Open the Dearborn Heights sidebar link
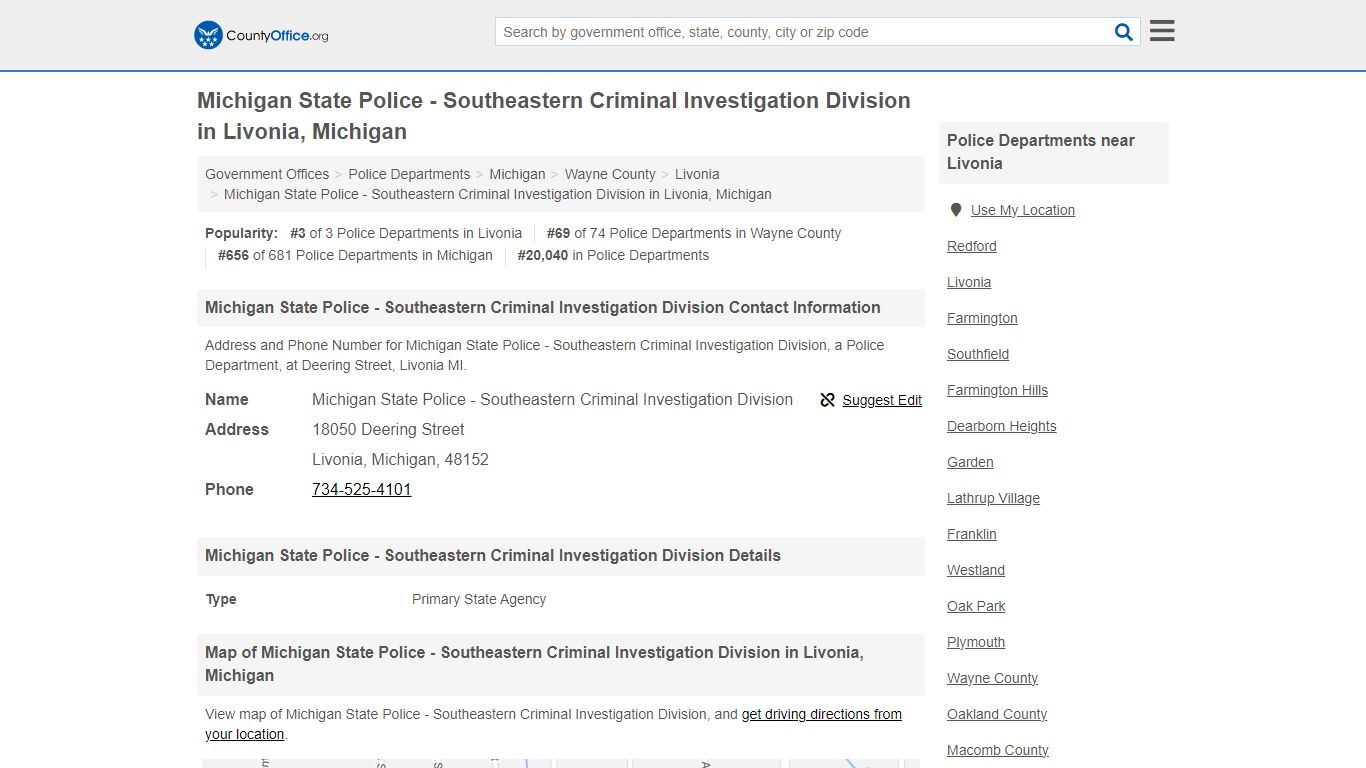 click(1002, 426)
